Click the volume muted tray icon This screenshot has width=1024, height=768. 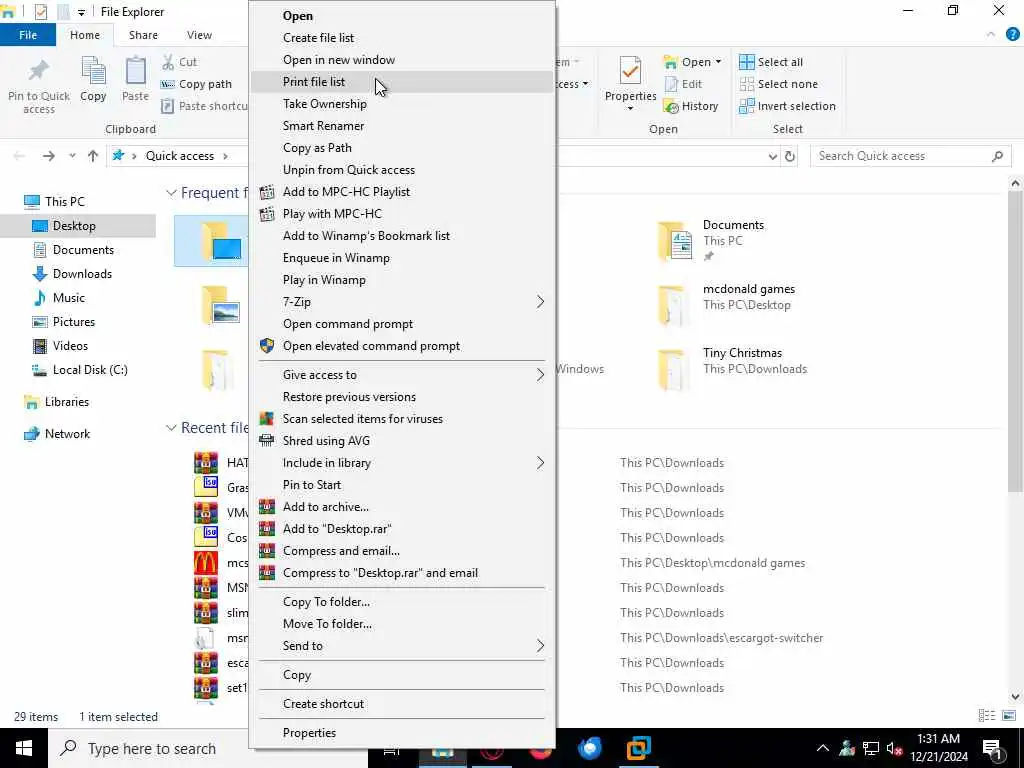tap(895, 748)
